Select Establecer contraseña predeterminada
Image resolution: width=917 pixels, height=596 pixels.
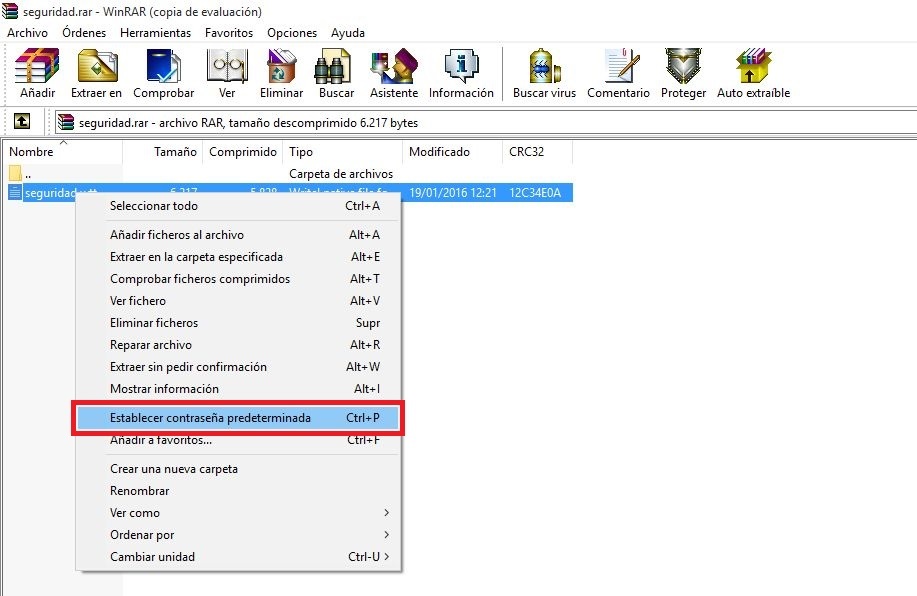tap(239, 418)
